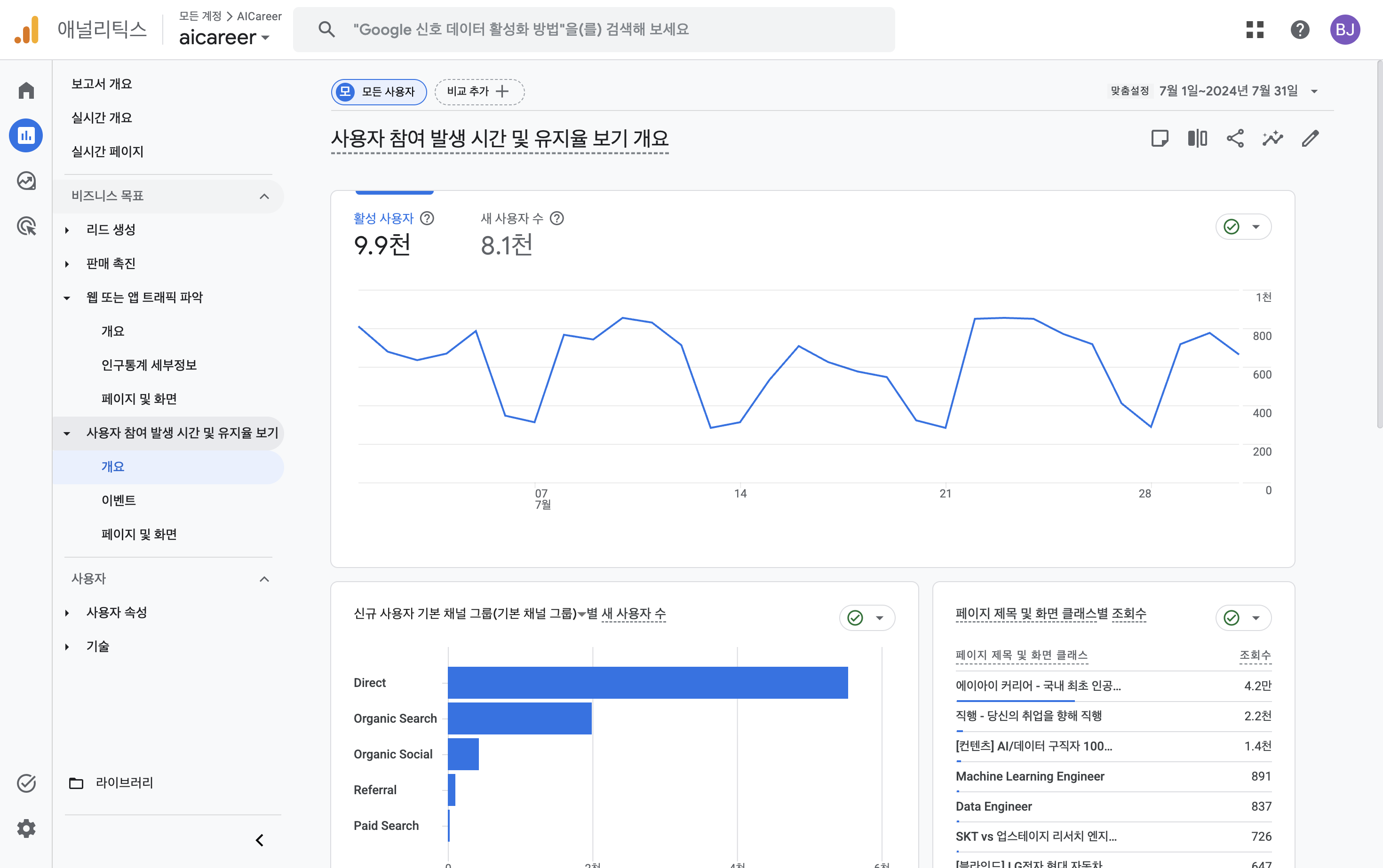
Task: Open 실시간 페이지 in the sidebar
Action: [x=107, y=151]
